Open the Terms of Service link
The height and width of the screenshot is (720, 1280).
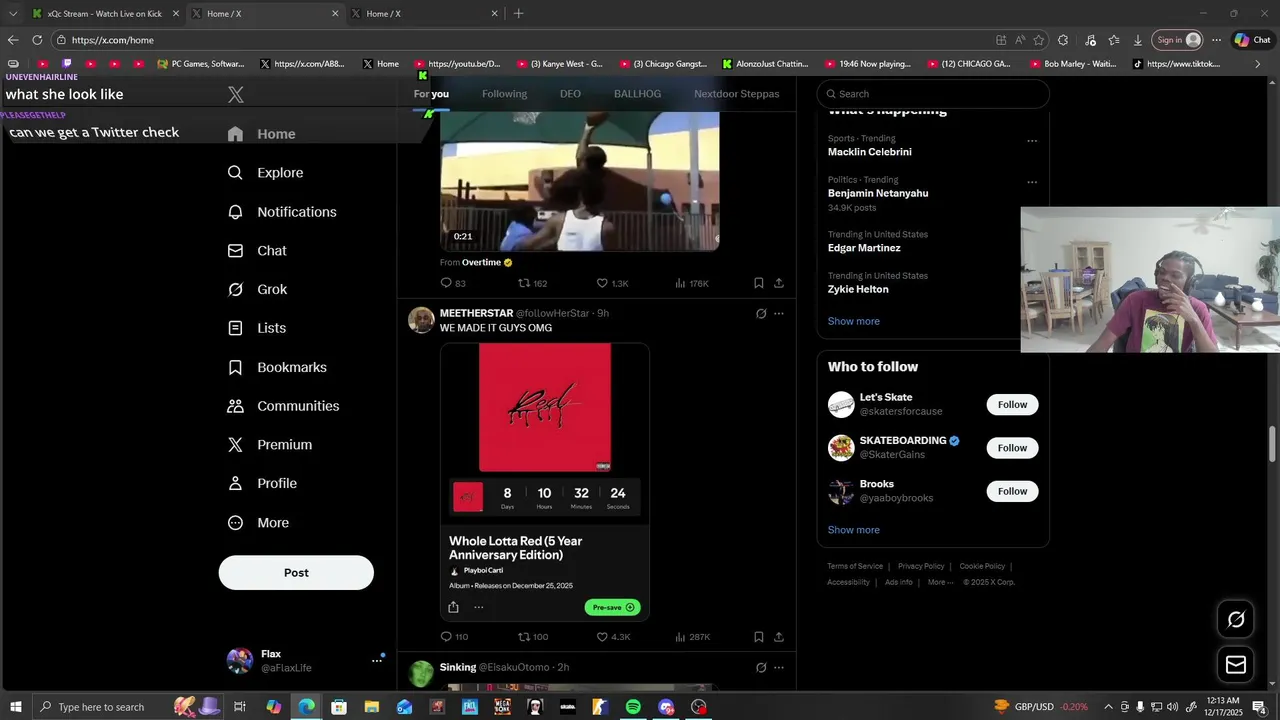(x=855, y=566)
